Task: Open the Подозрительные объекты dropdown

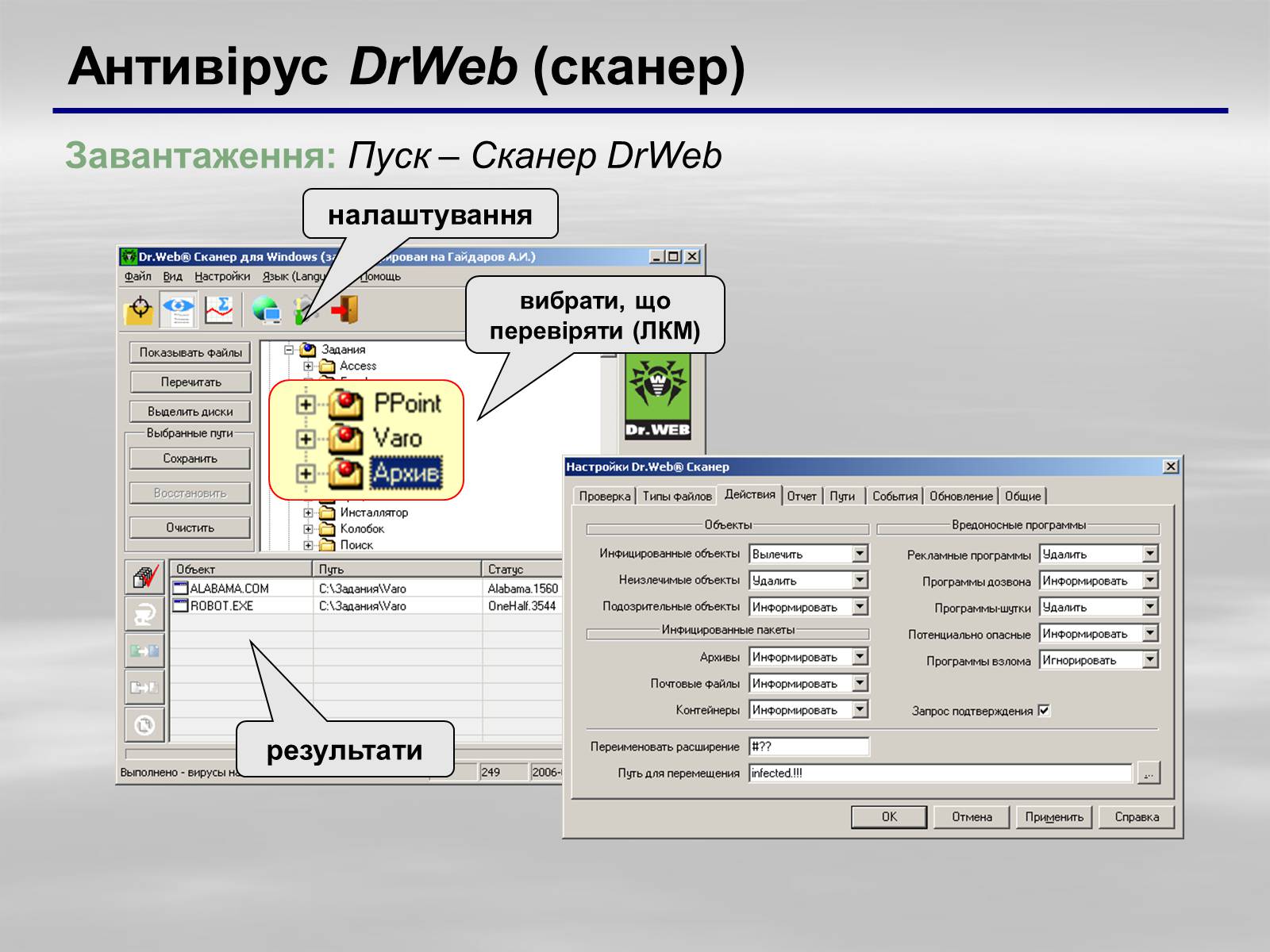Action: pyautogui.click(x=860, y=607)
